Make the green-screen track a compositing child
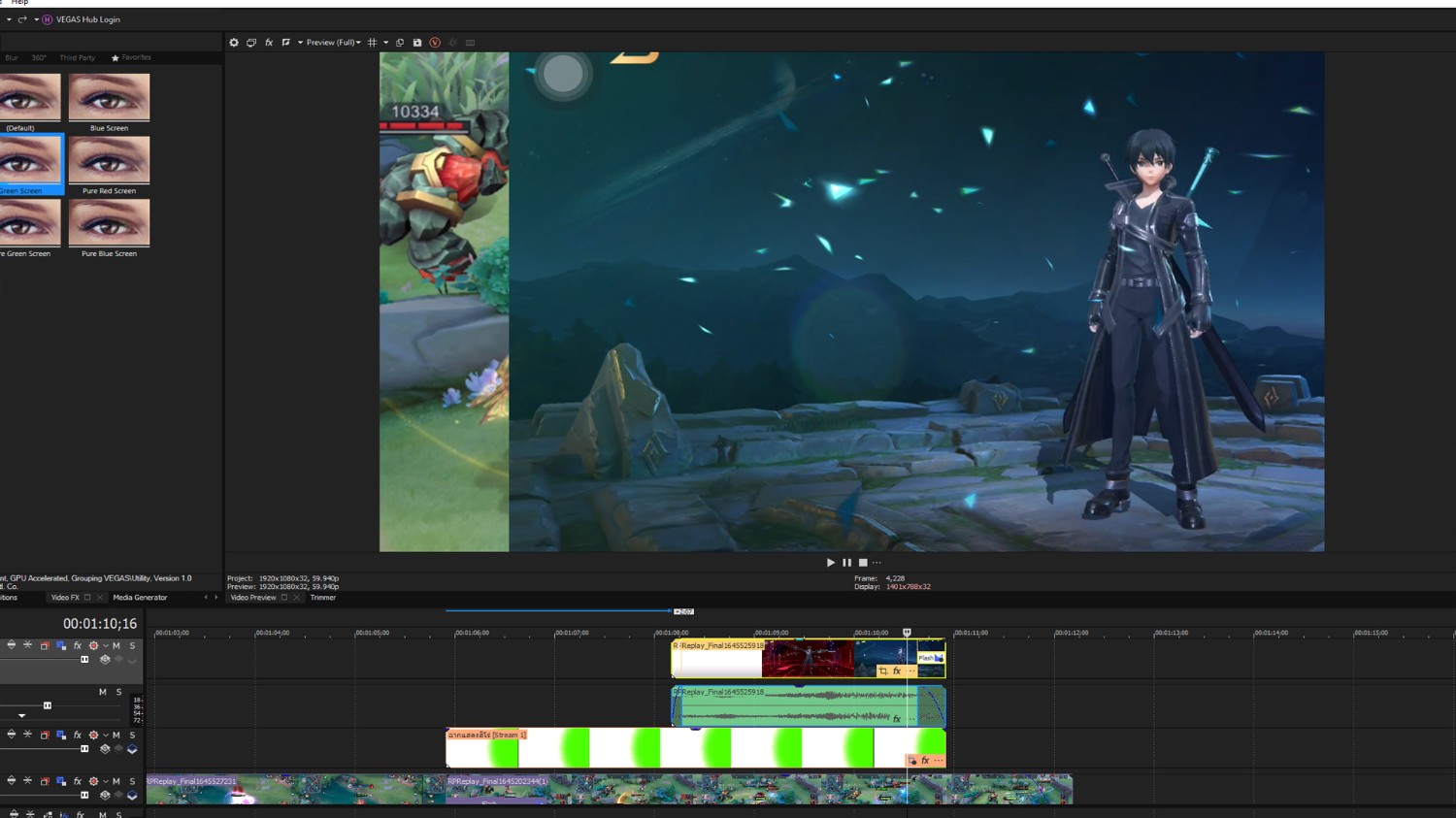 (132, 749)
